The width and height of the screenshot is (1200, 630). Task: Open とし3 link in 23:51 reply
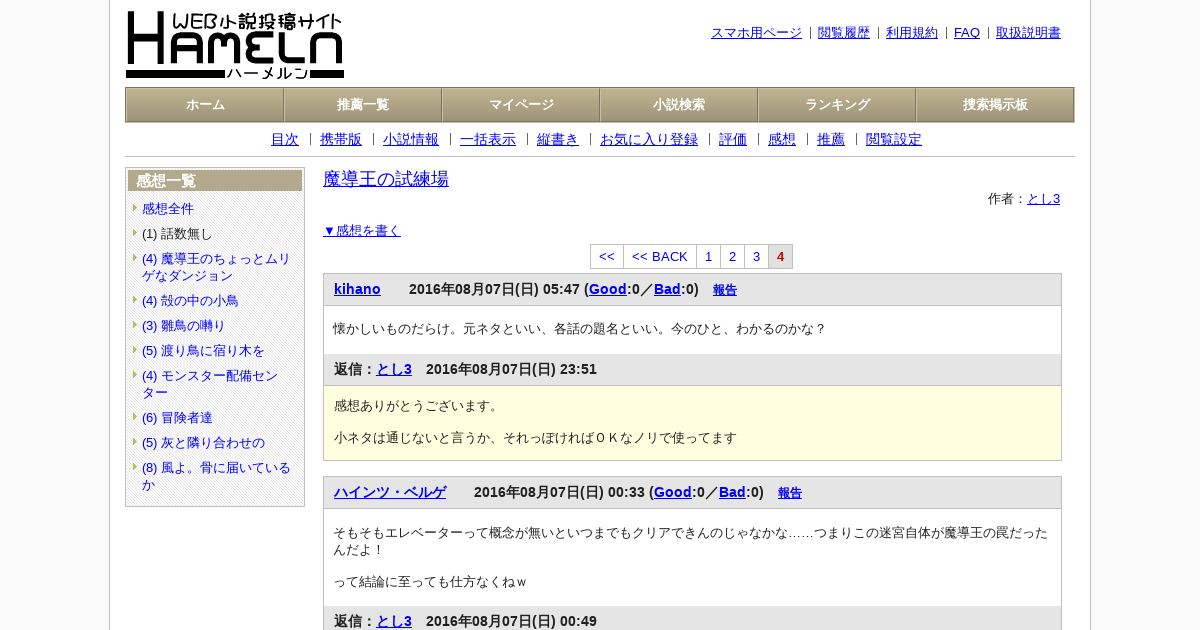tap(394, 370)
